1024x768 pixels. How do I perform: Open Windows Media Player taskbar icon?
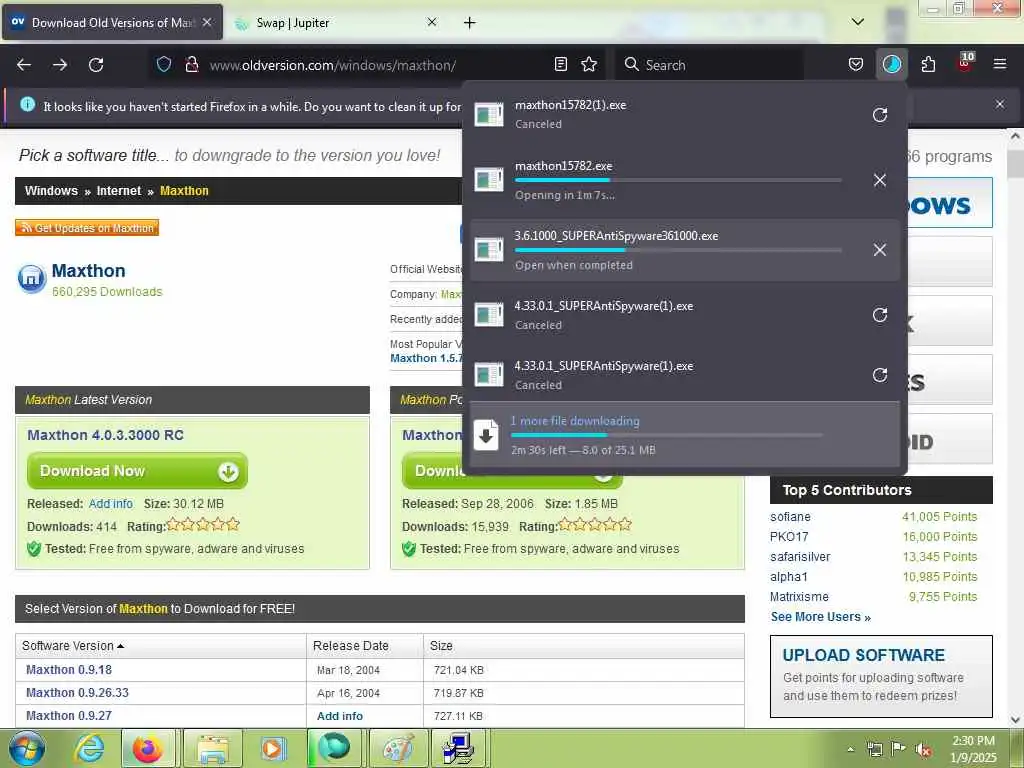coord(273,749)
